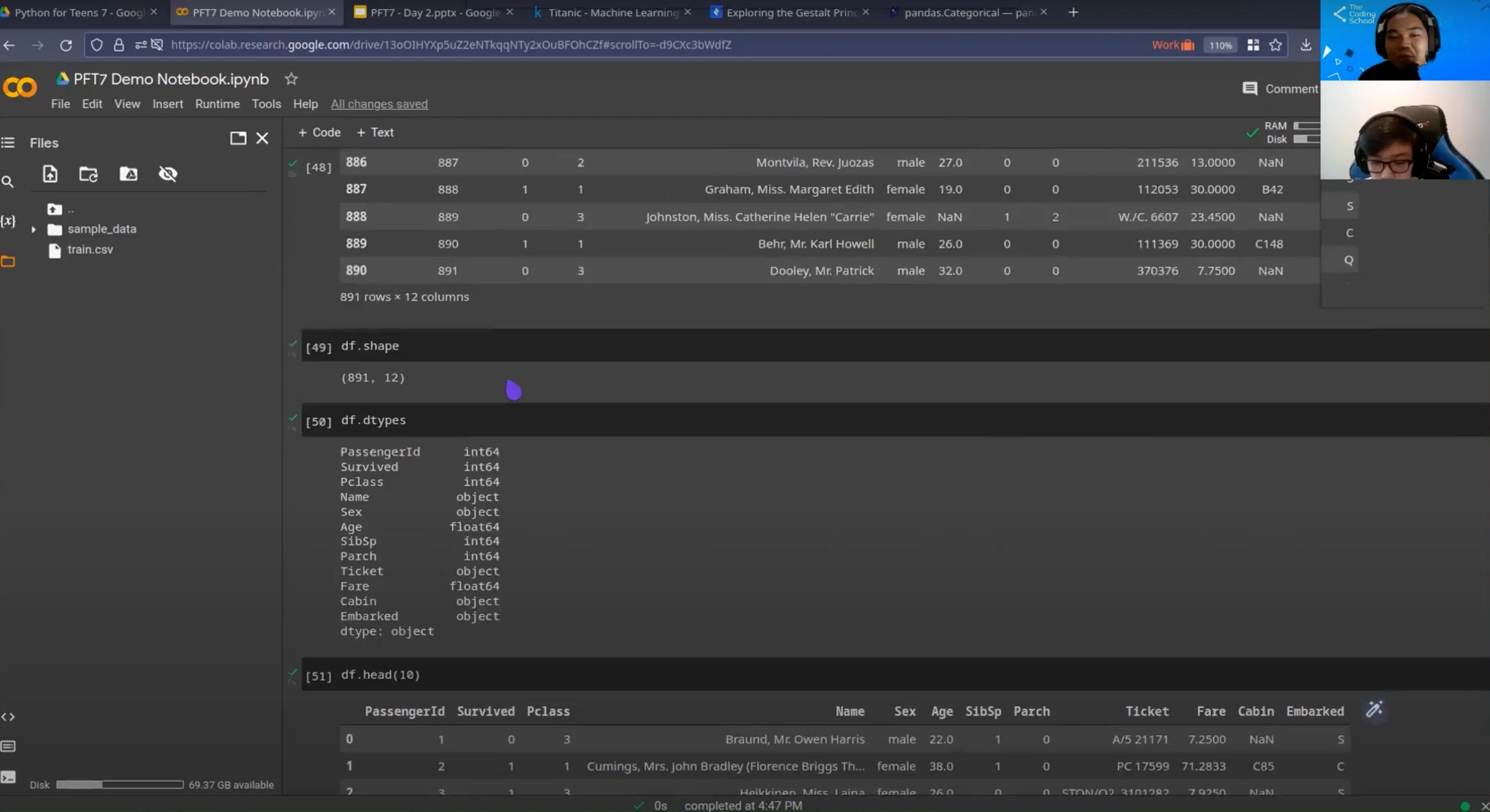Image resolution: width=1490 pixels, height=812 pixels.
Task: Click the Mount Google Drive icon
Action: click(x=128, y=174)
